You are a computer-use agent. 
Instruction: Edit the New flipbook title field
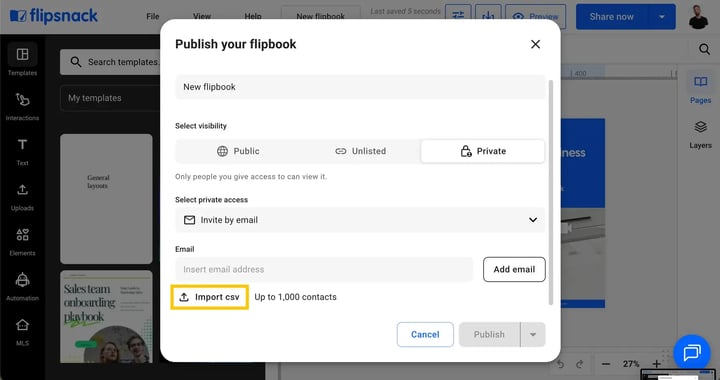point(360,87)
